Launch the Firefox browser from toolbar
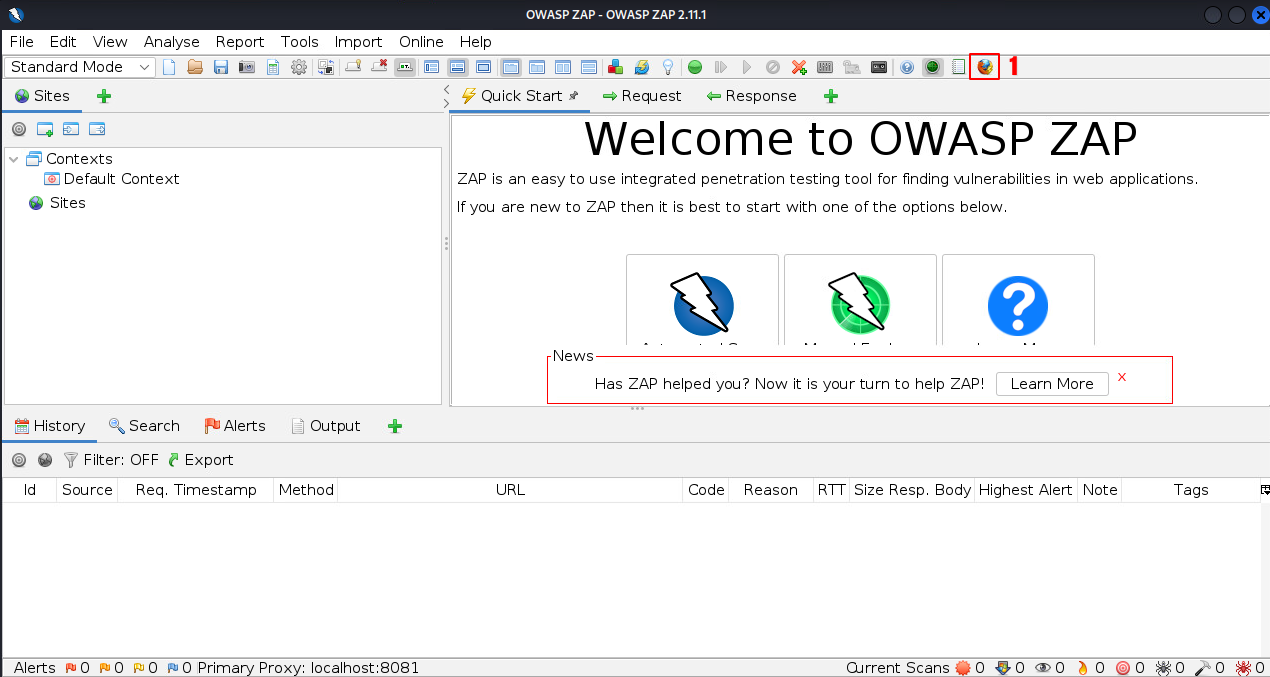 coord(985,67)
